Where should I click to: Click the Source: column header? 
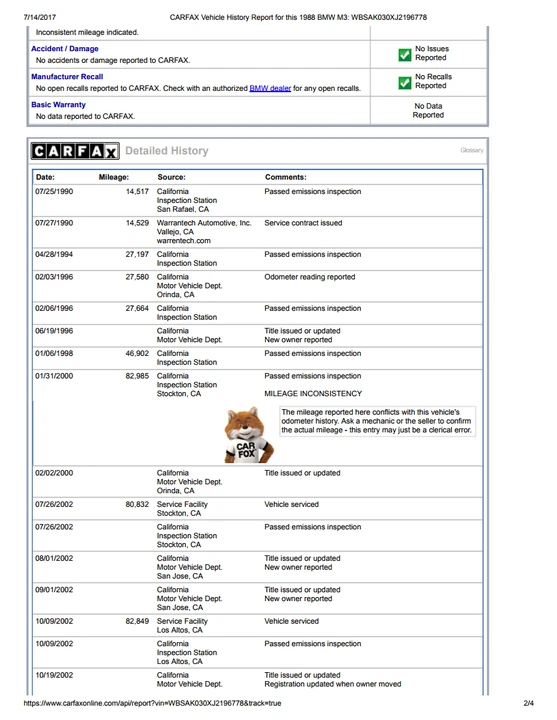pyautogui.click(x=171, y=177)
